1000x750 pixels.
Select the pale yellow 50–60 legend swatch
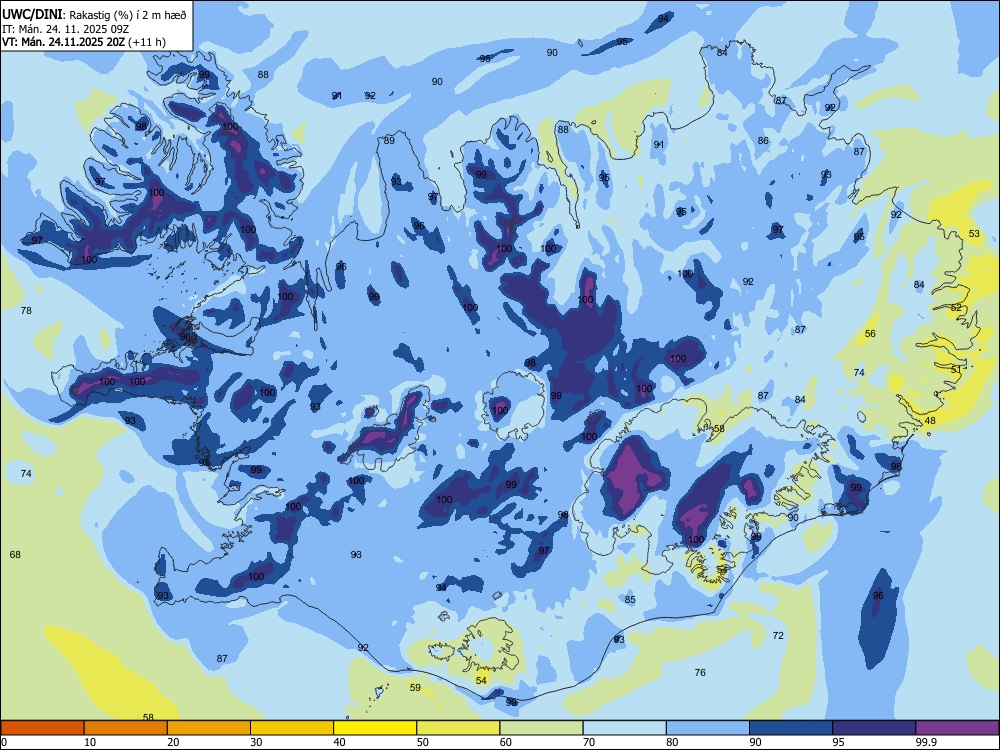tap(458, 728)
